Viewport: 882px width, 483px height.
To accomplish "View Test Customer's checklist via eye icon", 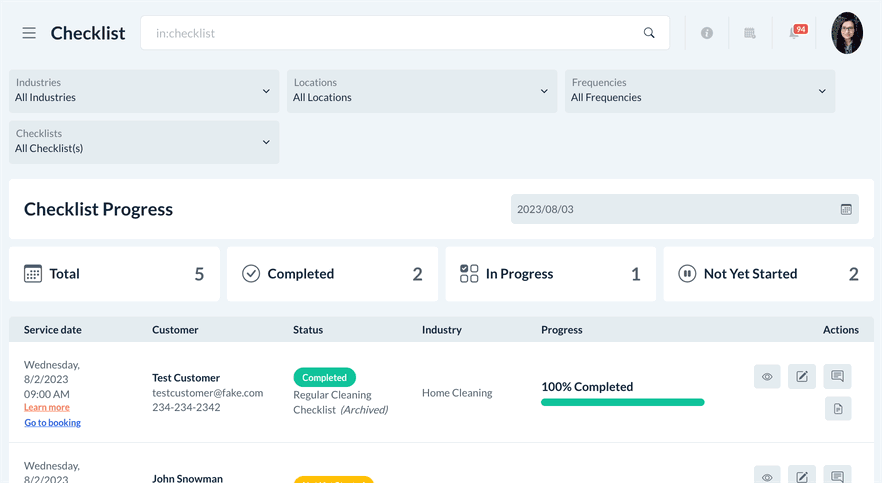I will click(767, 377).
